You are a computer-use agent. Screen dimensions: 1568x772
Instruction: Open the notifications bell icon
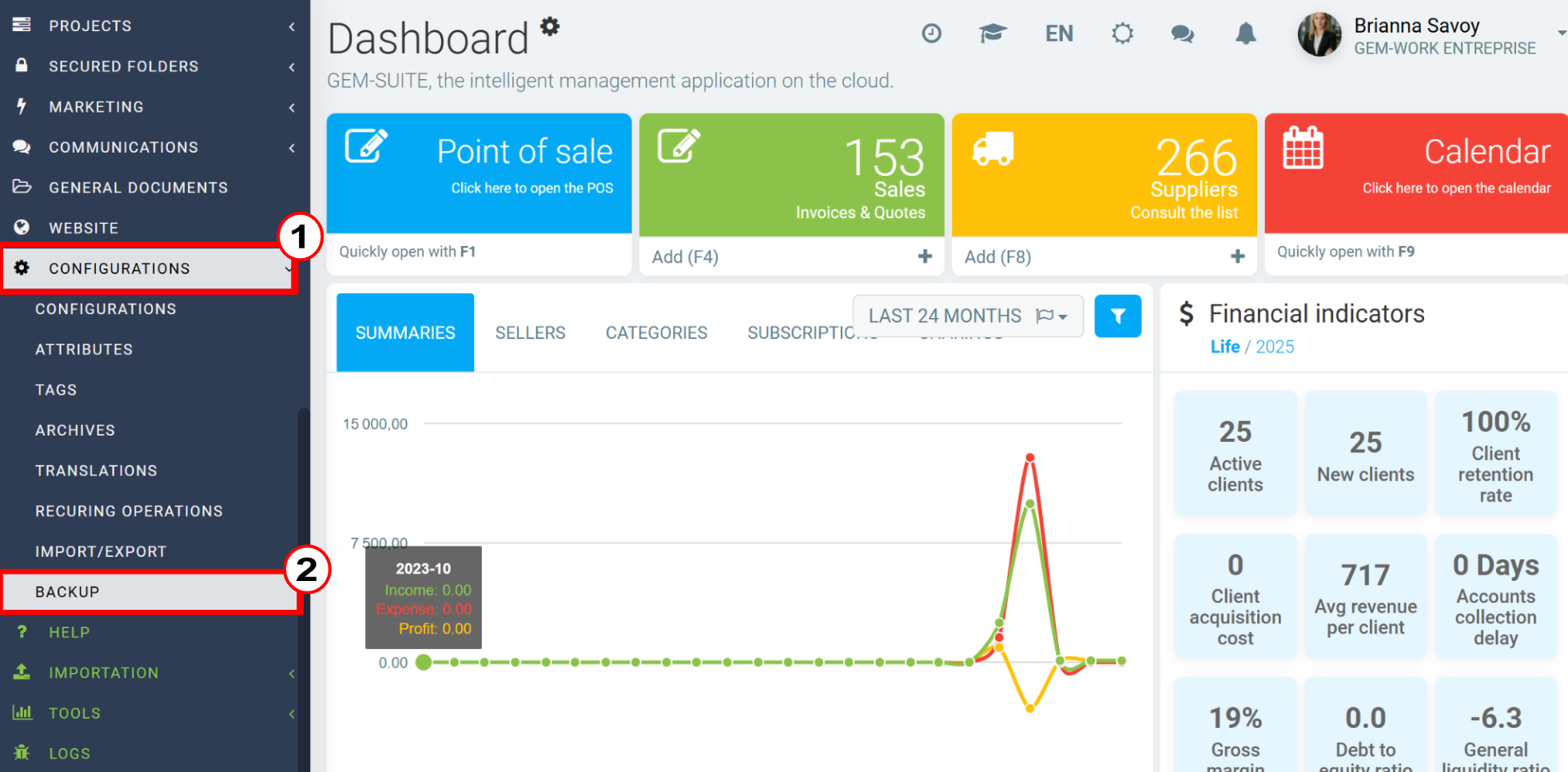(x=1246, y=34)
